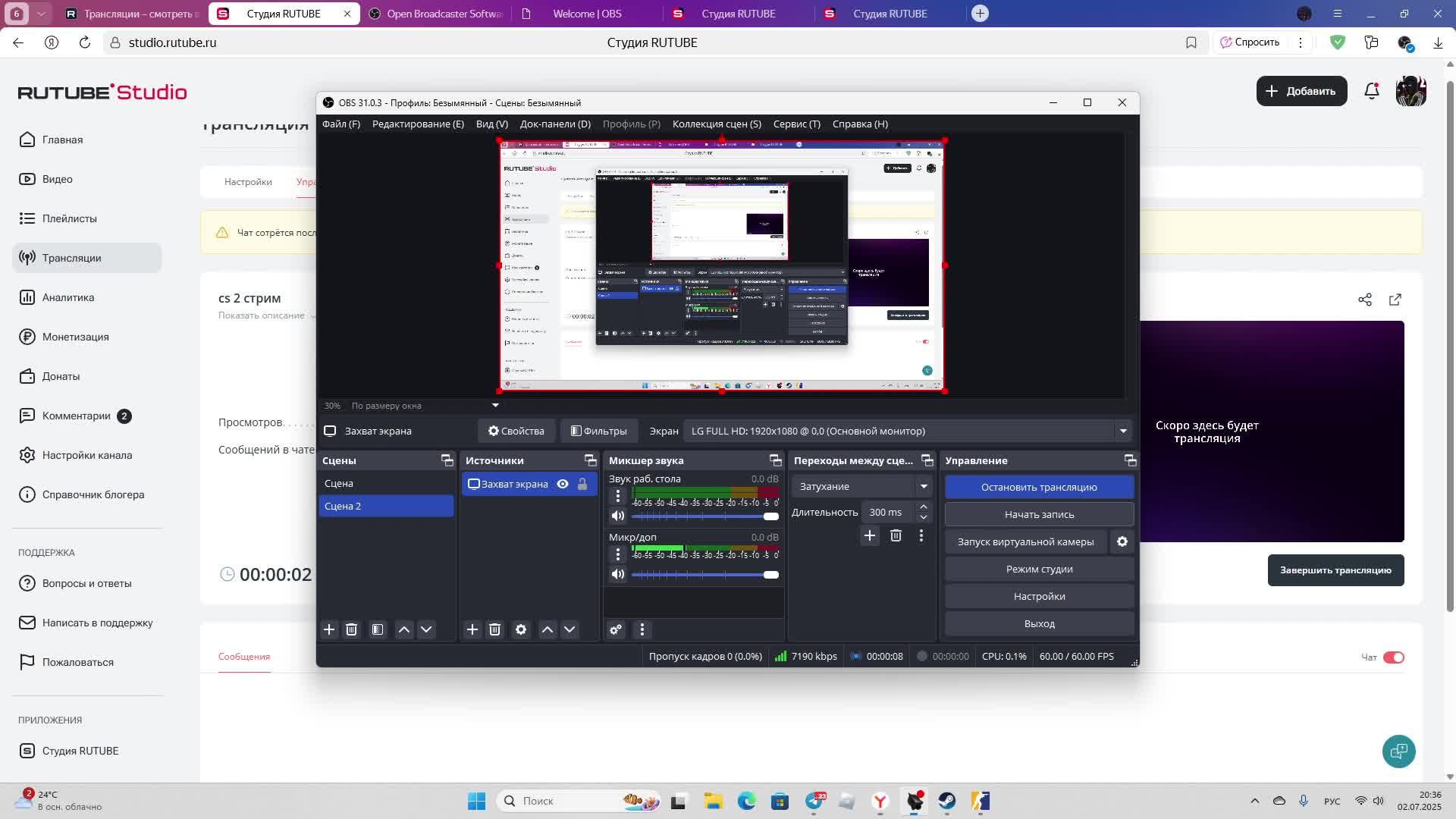
Task: Open Свойства of screen capture source
Action: [516, 431]
